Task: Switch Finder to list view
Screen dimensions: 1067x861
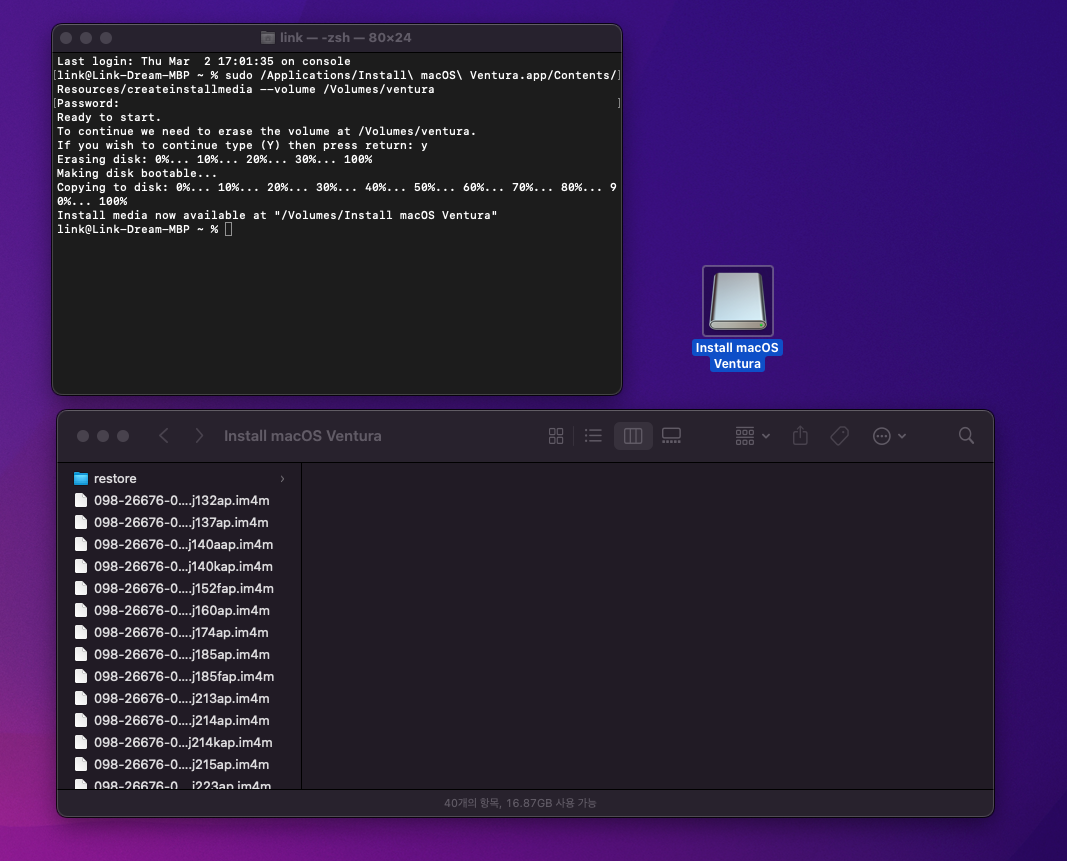Action: pyautogui.click(x=593, y=436)
